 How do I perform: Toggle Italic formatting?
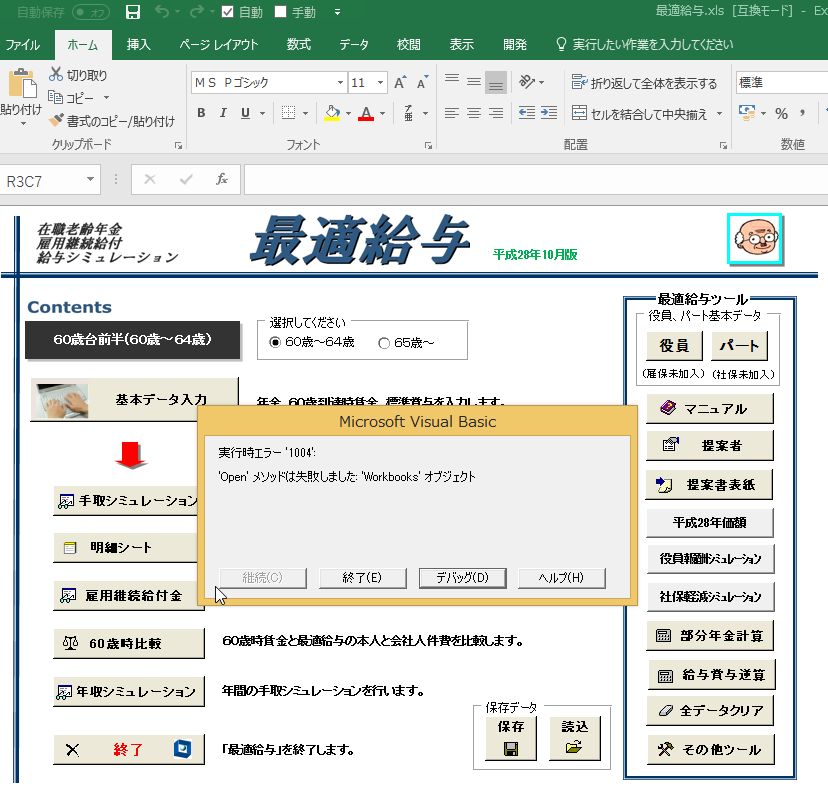click(x=223, y=113)
